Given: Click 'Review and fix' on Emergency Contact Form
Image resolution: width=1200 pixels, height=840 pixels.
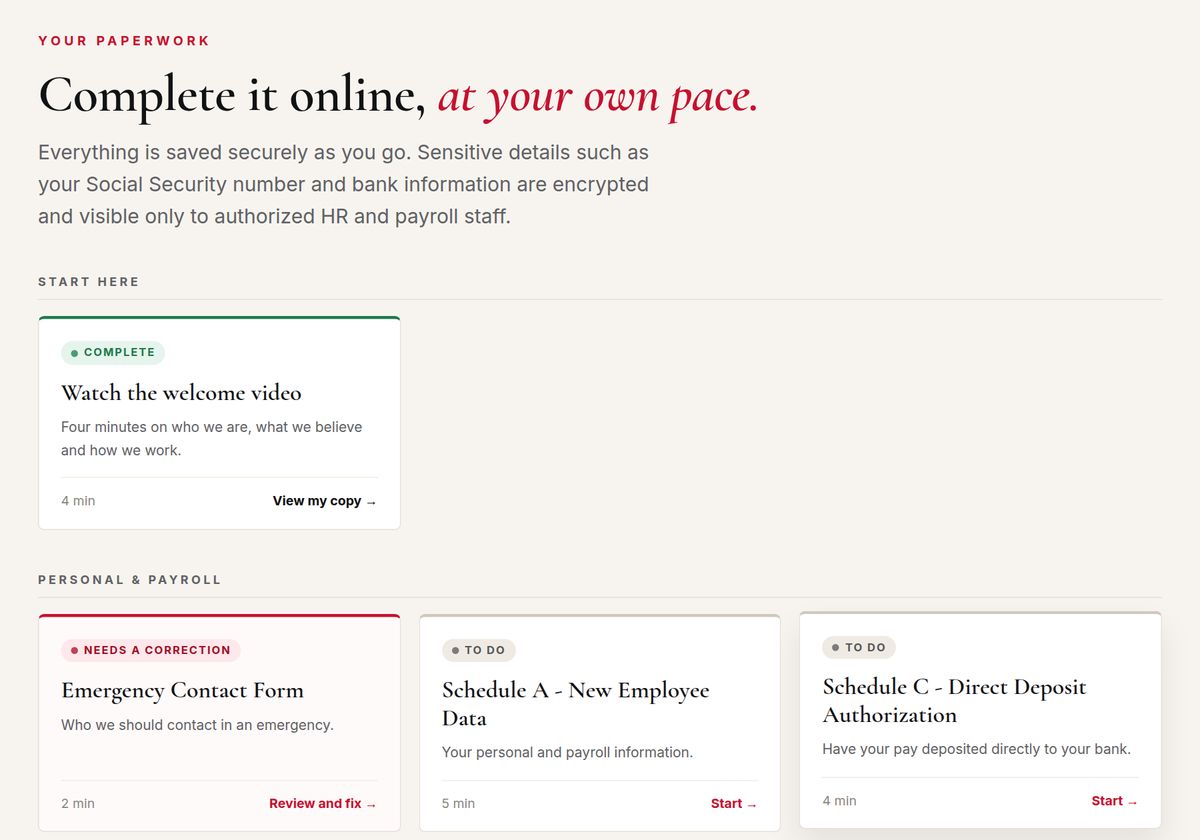Looking at the screenshot, I should coord(323,803).
